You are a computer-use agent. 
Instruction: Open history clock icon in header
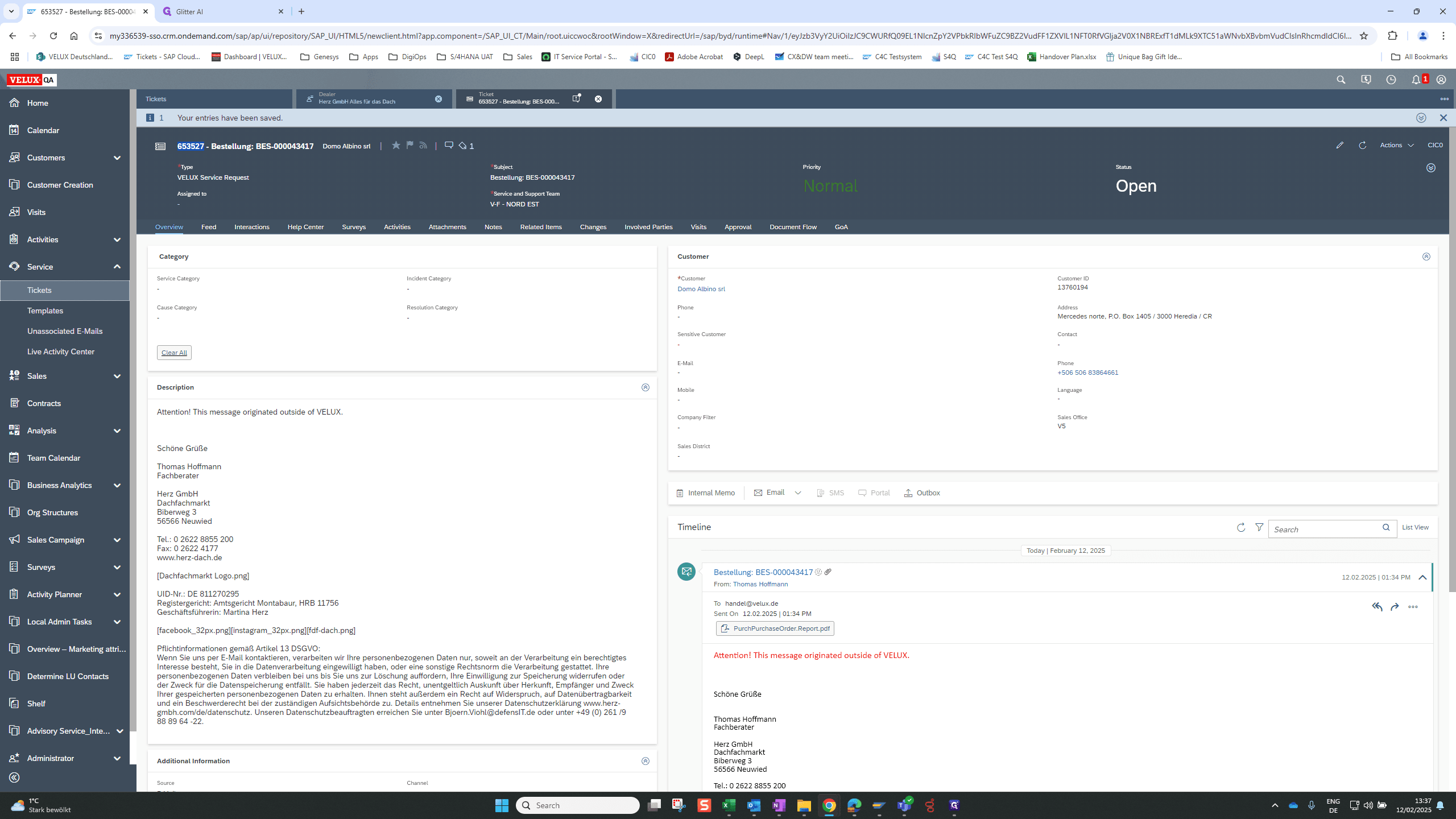pos(1391,80)
